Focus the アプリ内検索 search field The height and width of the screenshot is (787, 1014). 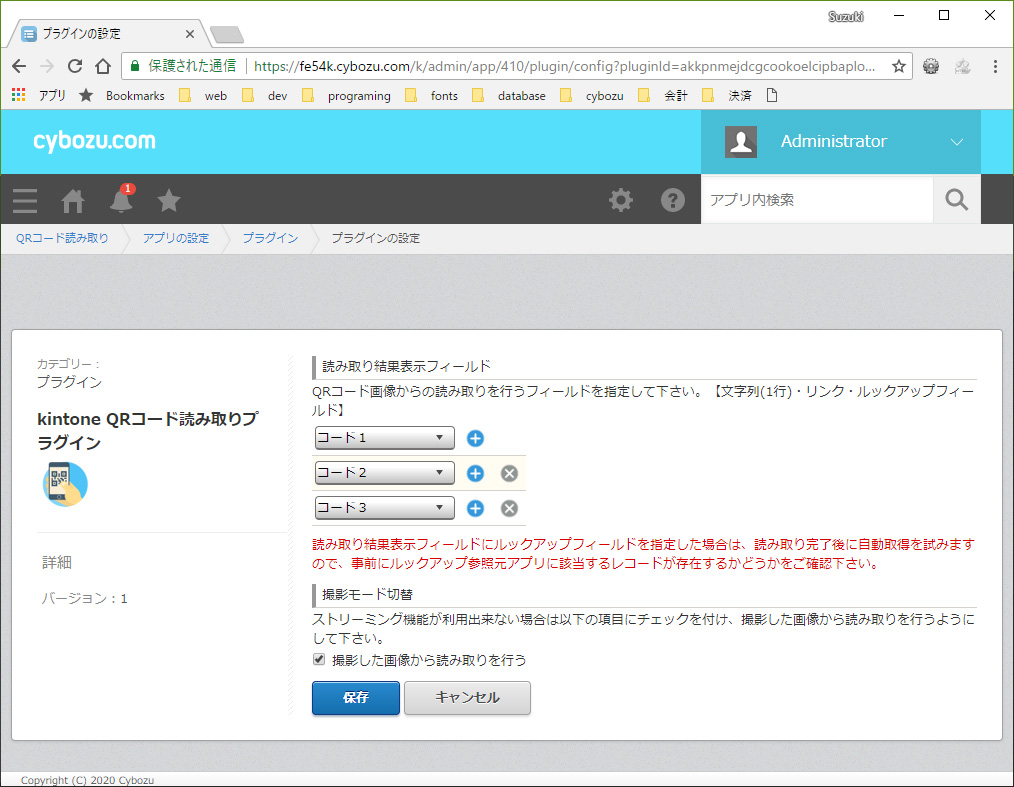[x=817, y=199]
